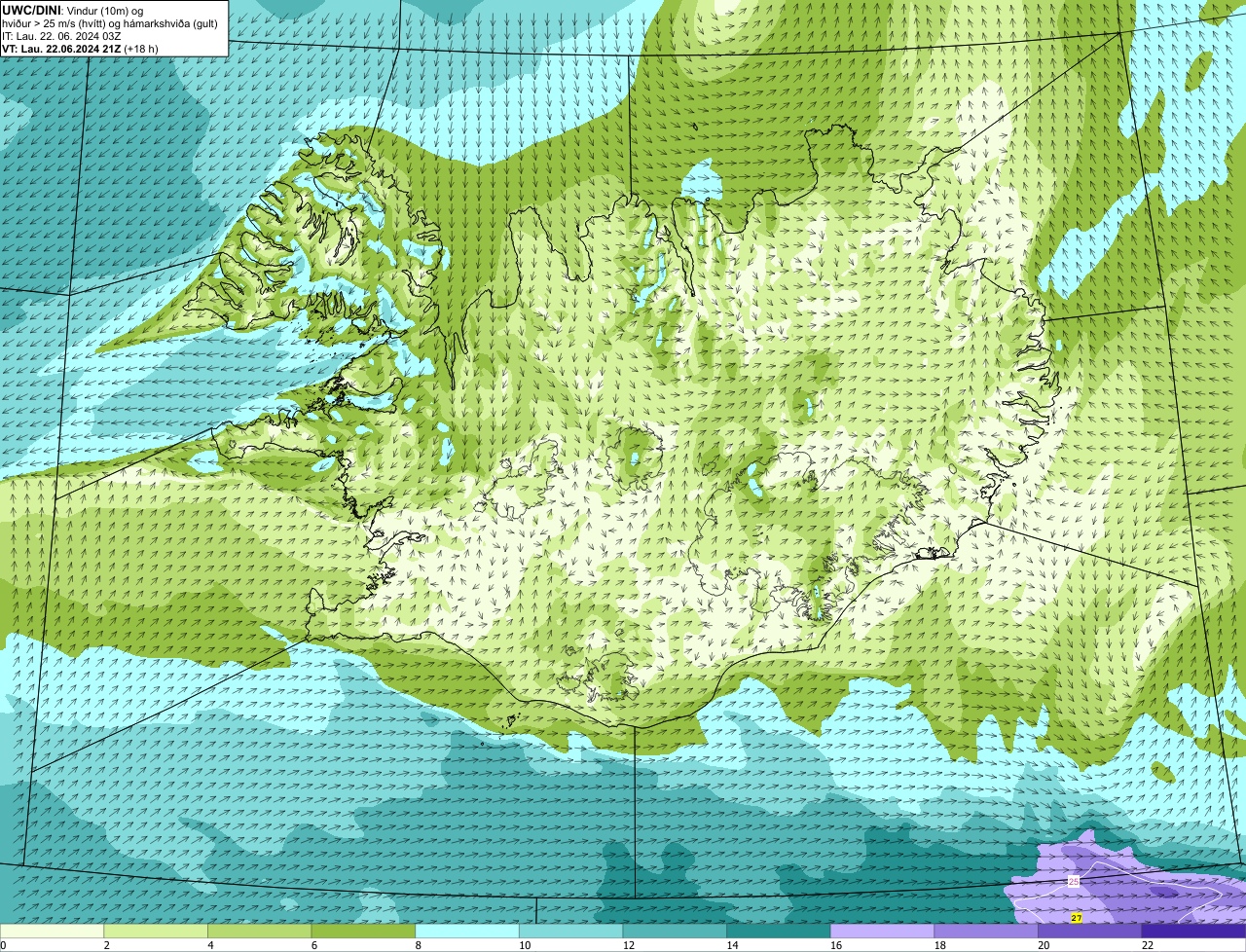Click the 'VT: Lau. 22.06.2024 21Z' text
1246x952 pixels.
(x=61, y=48)
